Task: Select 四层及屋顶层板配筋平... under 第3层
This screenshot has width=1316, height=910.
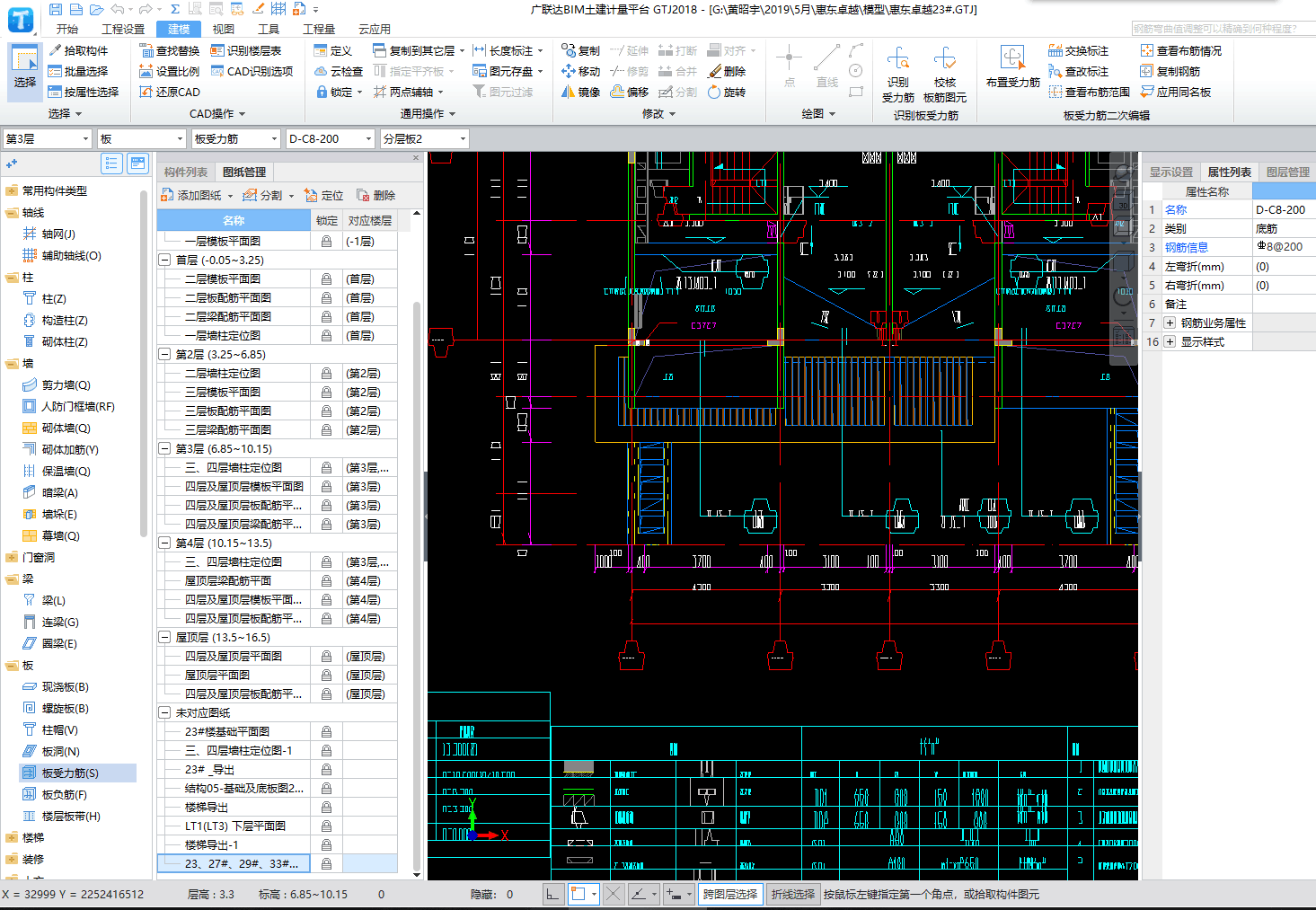Action: point(244,505)
